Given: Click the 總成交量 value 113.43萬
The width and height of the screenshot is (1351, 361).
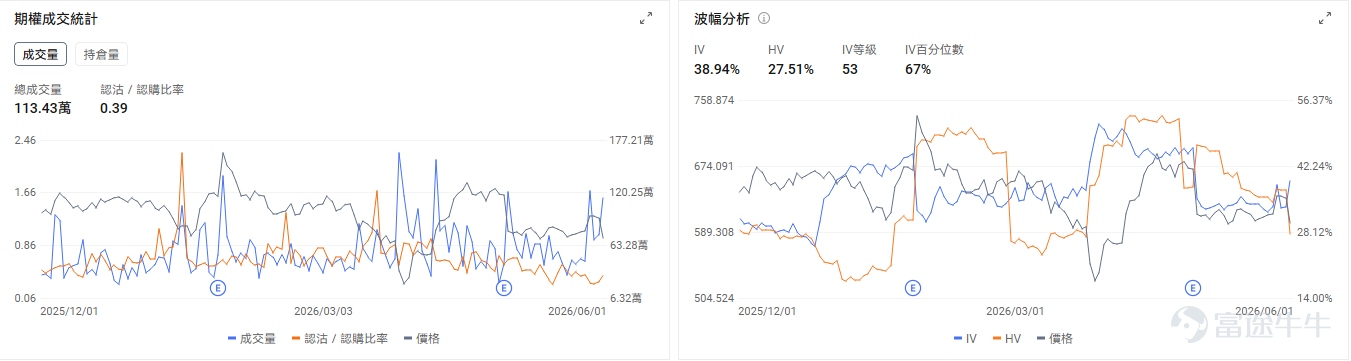Looking at the screenshot, I should click(42, 108).
